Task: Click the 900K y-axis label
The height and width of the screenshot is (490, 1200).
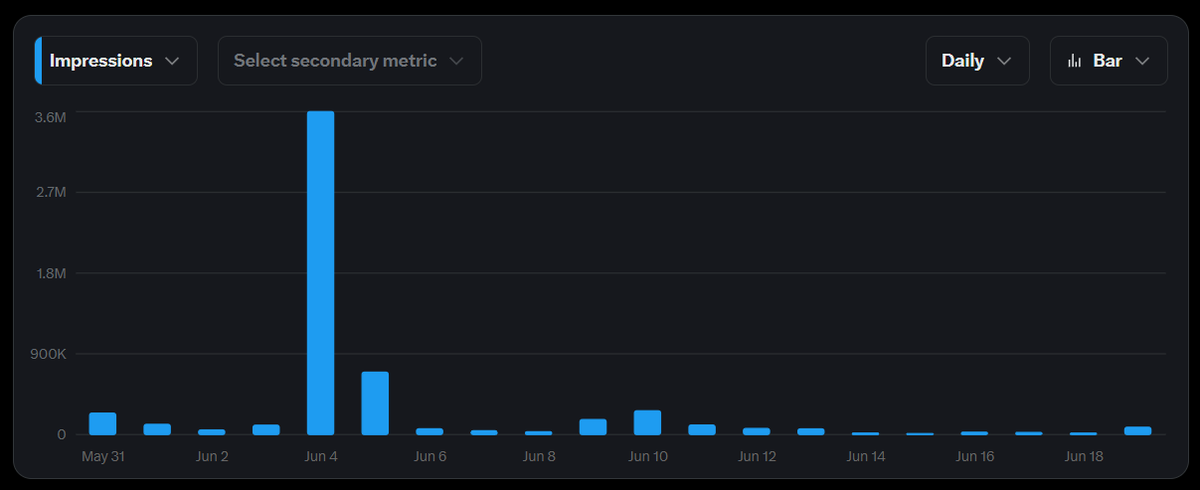Action: [48, 354]
